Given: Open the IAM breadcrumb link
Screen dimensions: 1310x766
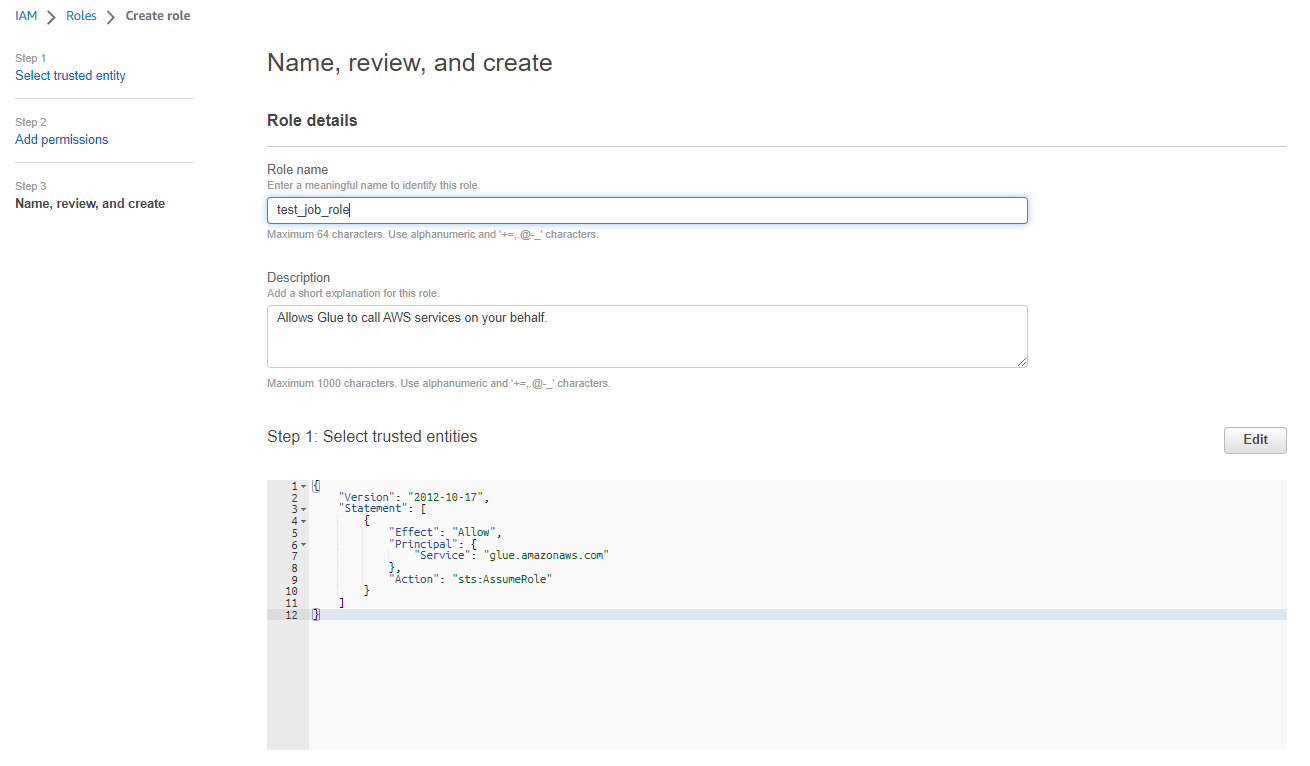Looking at the screenshot, I should (26, 16).
